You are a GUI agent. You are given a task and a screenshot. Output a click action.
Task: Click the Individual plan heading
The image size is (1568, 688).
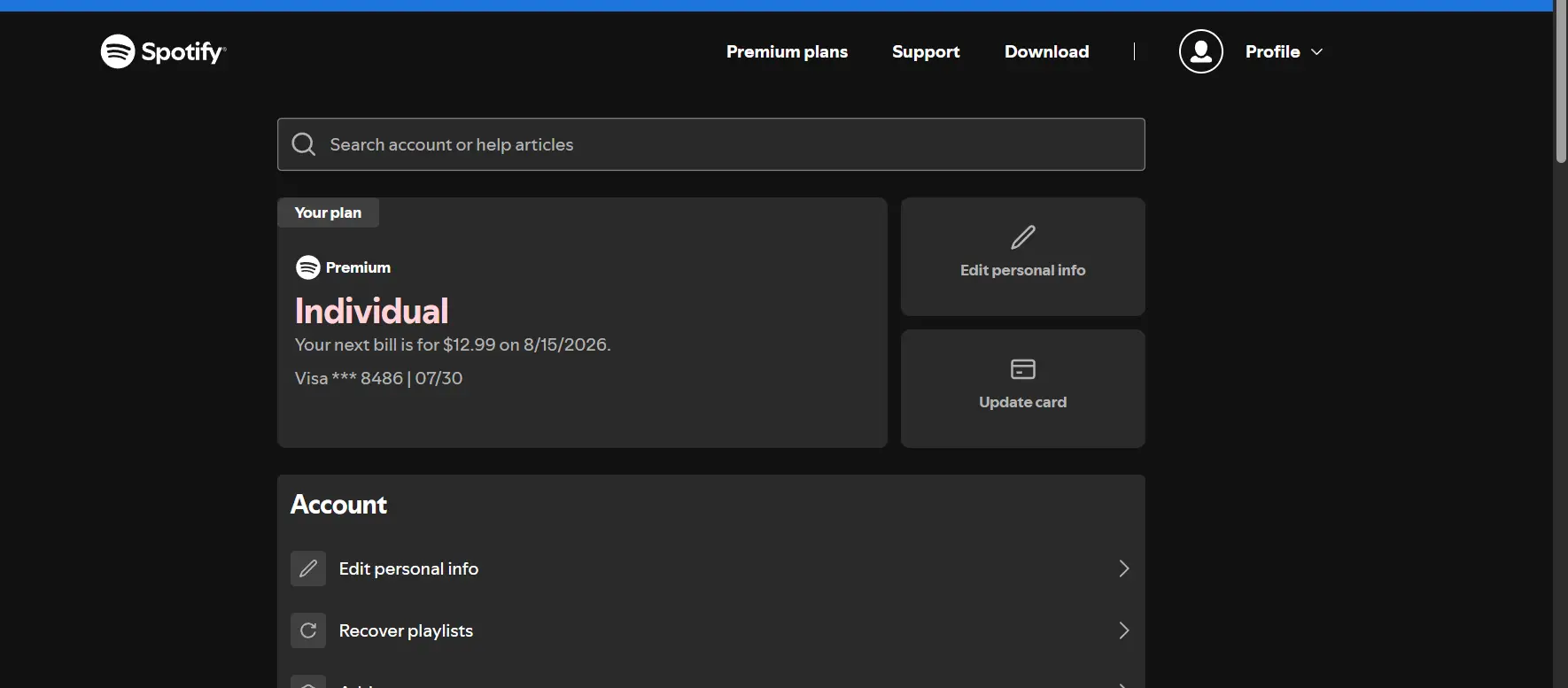click(371, 311)
